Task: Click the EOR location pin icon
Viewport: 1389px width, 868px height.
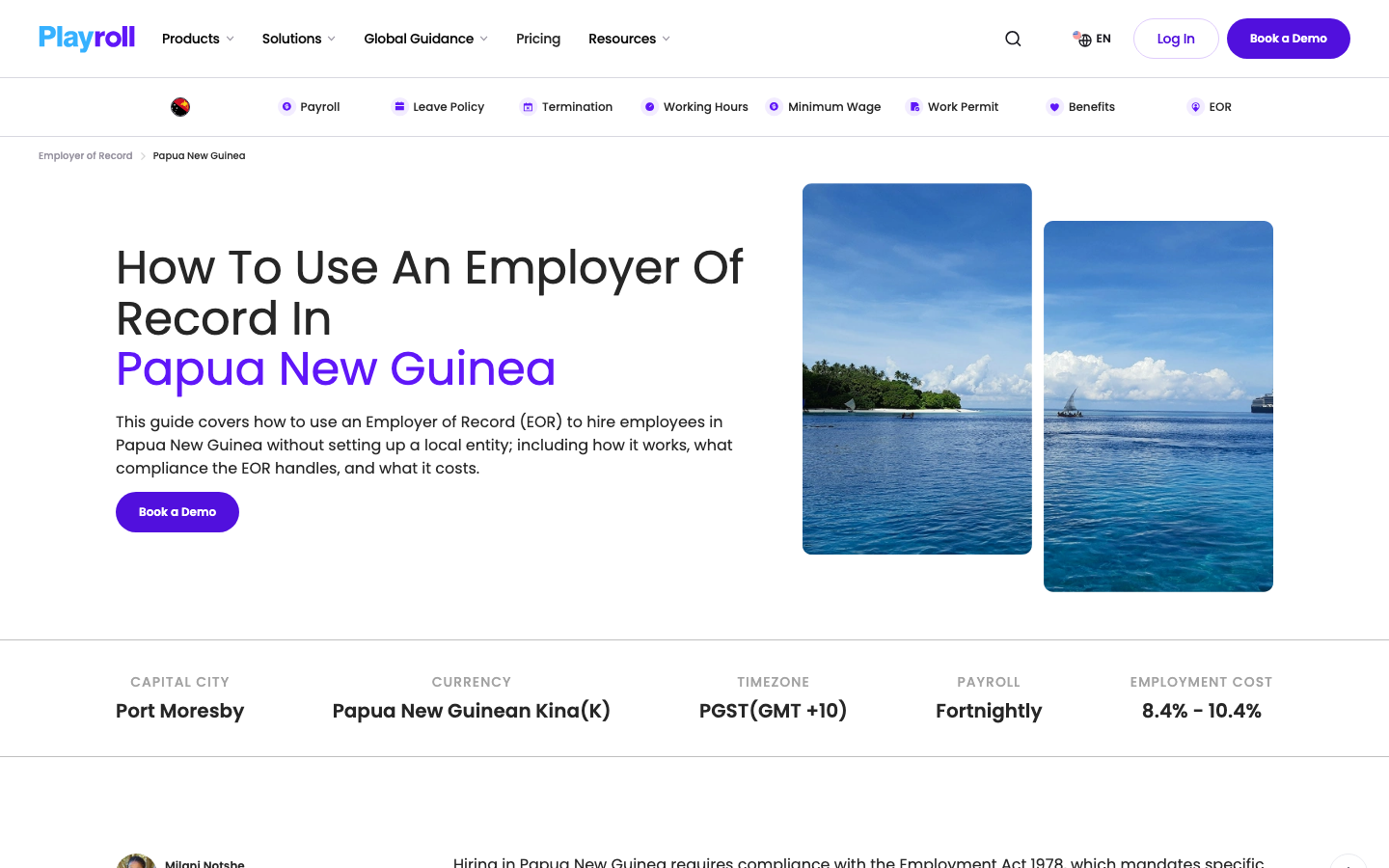Action: pyautogui.click(x=1195, y=107)
